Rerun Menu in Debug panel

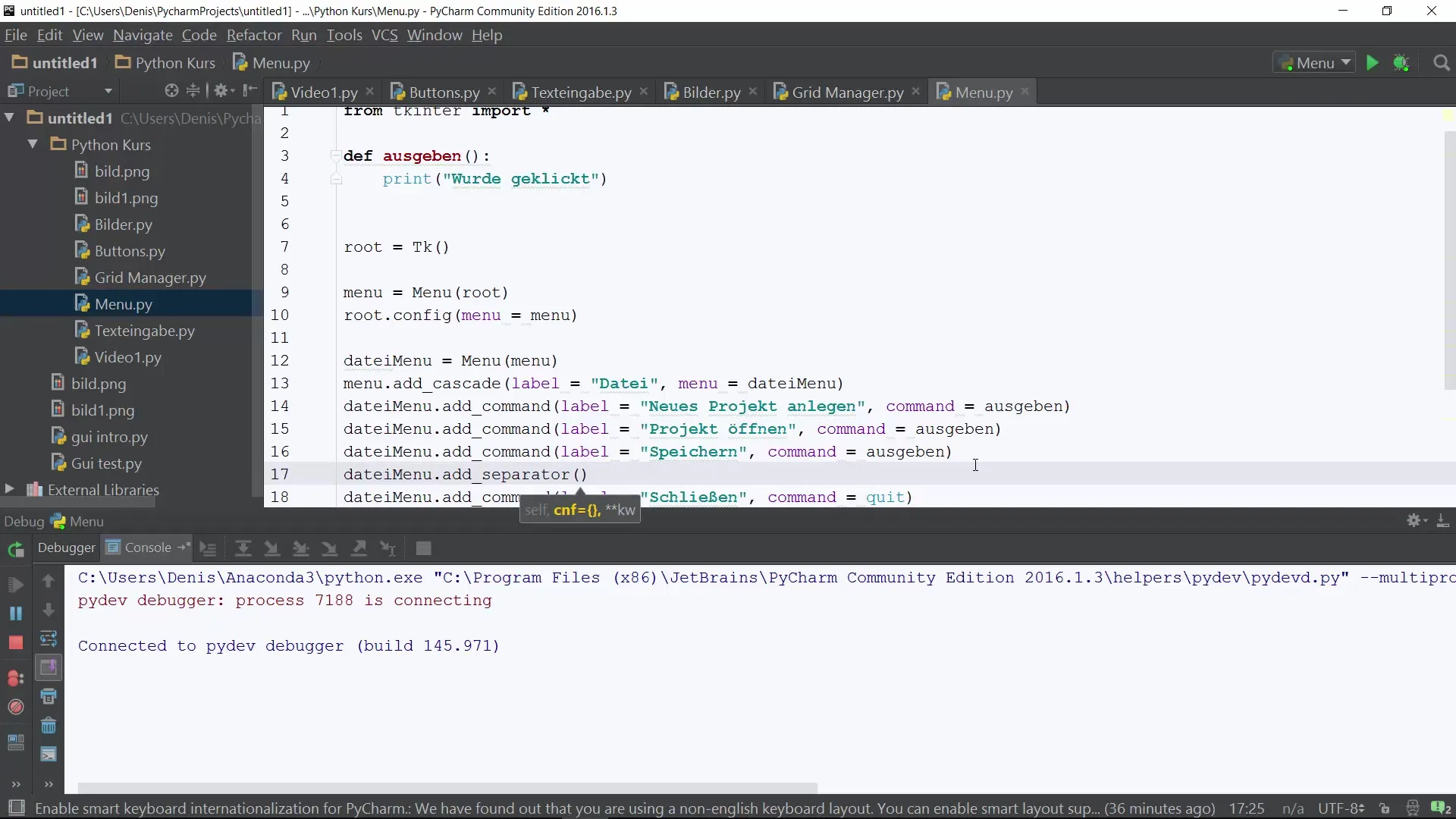coord(16,550)
